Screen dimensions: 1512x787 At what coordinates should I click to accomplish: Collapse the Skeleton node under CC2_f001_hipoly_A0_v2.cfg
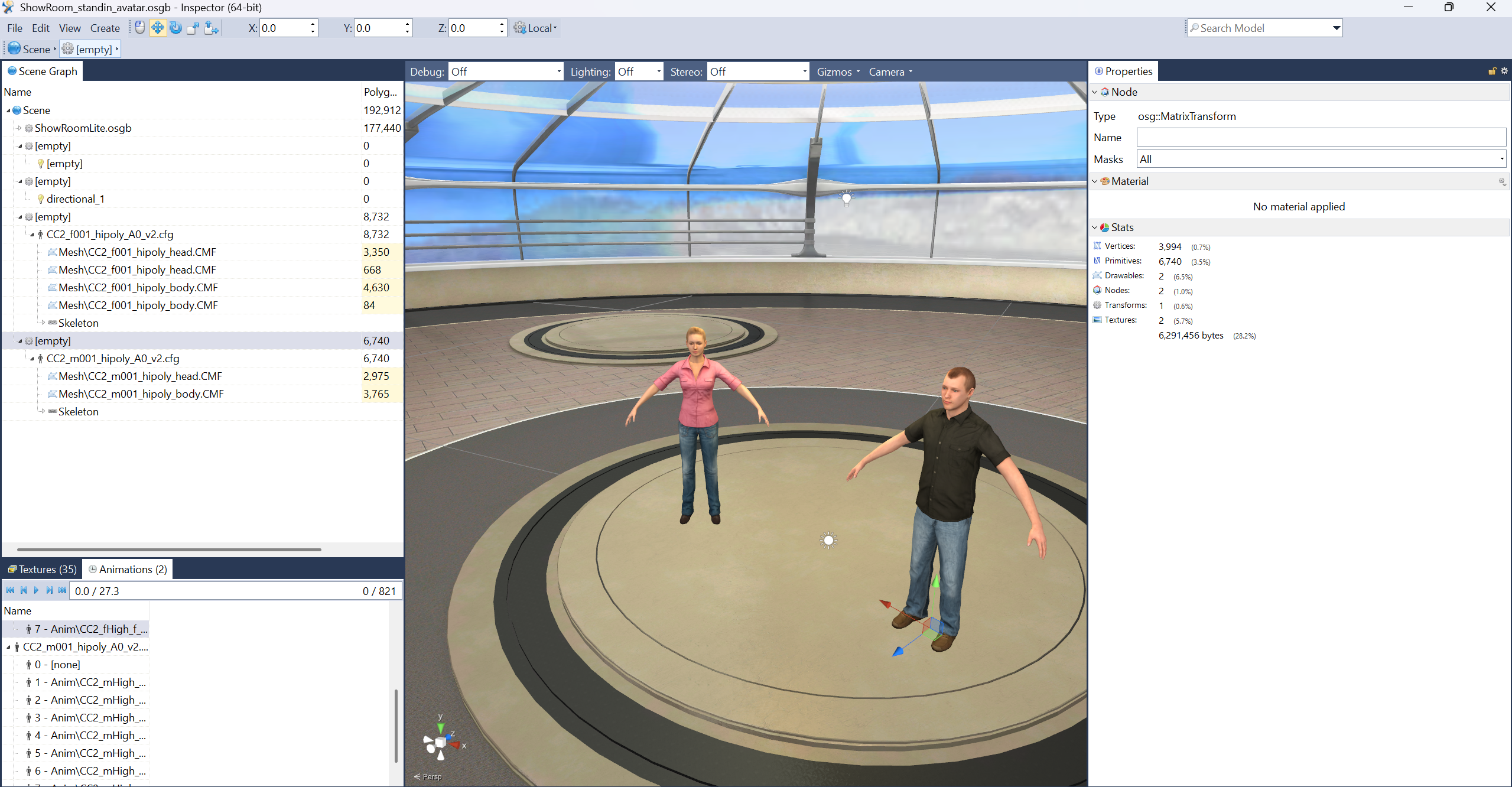click(x=43, y=323)
